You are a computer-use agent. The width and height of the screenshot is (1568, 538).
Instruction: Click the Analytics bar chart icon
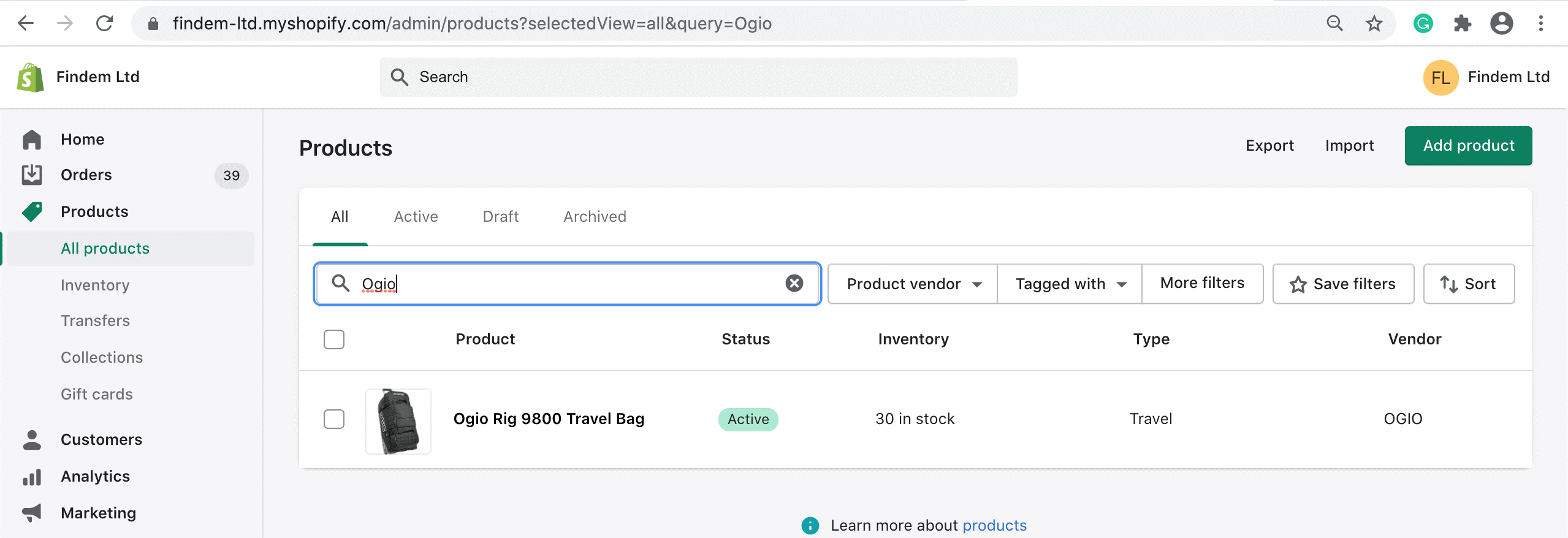pos(32,477)
